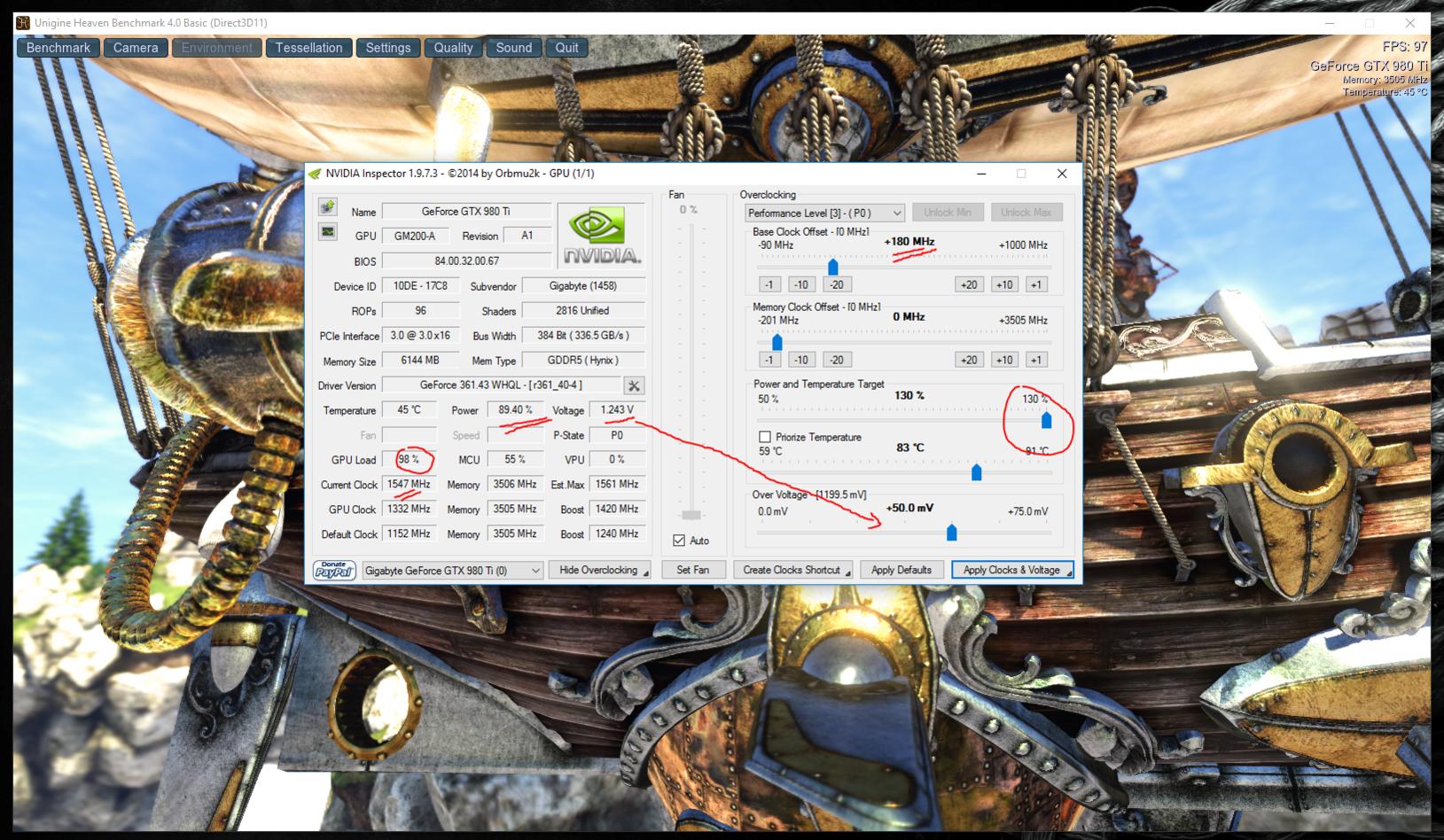Click Memory Clock Offset +10 button
The height and width of the screenshot is (840, 1444).
point(1004,360)
